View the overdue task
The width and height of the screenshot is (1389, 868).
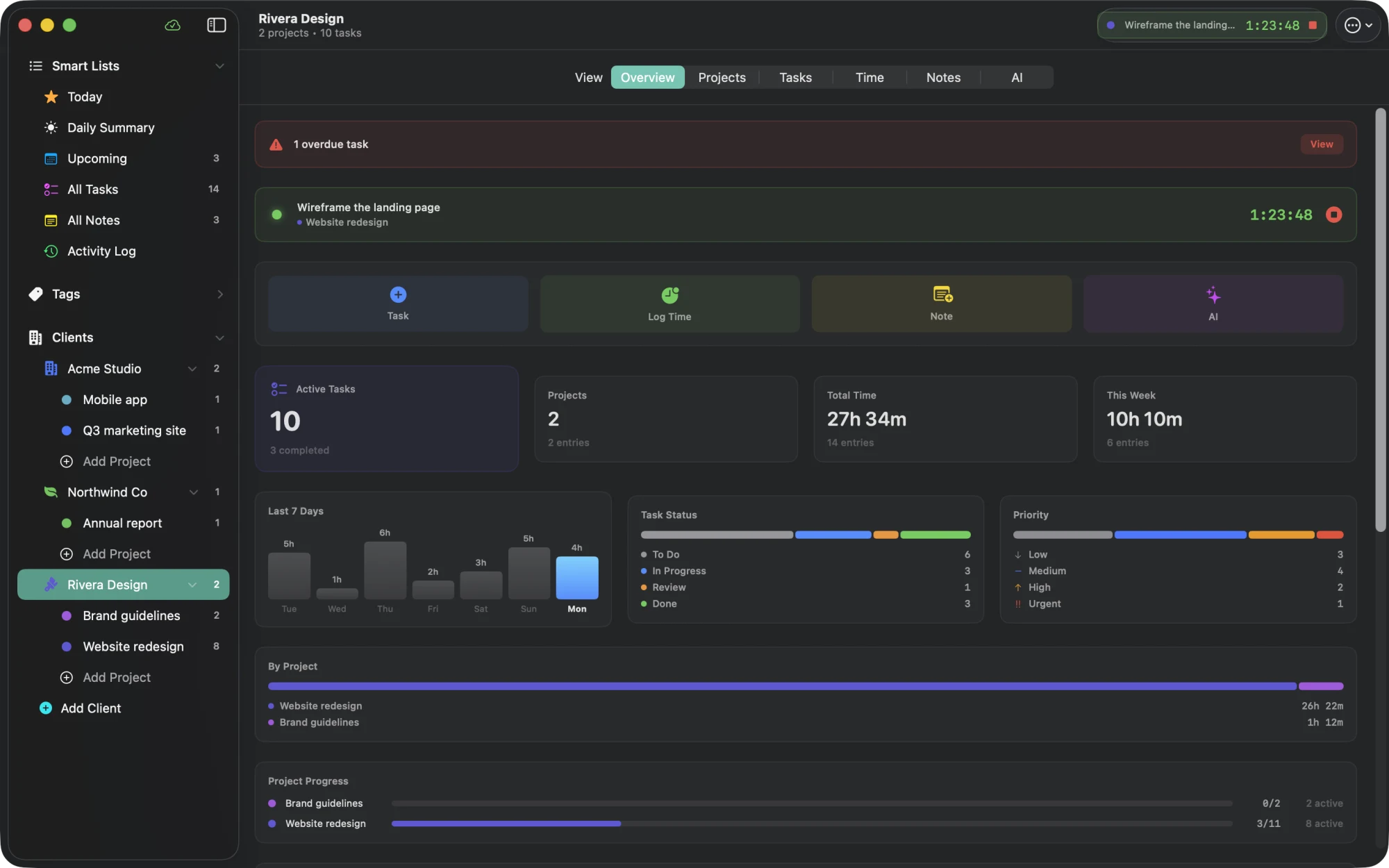[x=1321, y=144]
